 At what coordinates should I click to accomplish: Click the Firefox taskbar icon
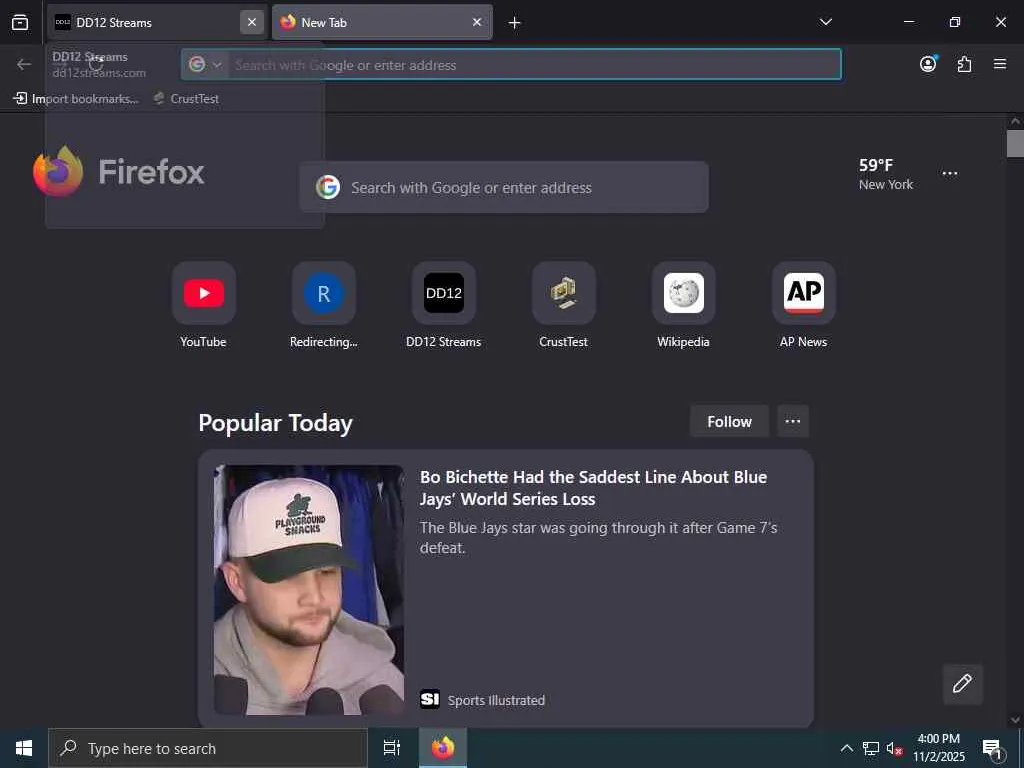(443, 748)
